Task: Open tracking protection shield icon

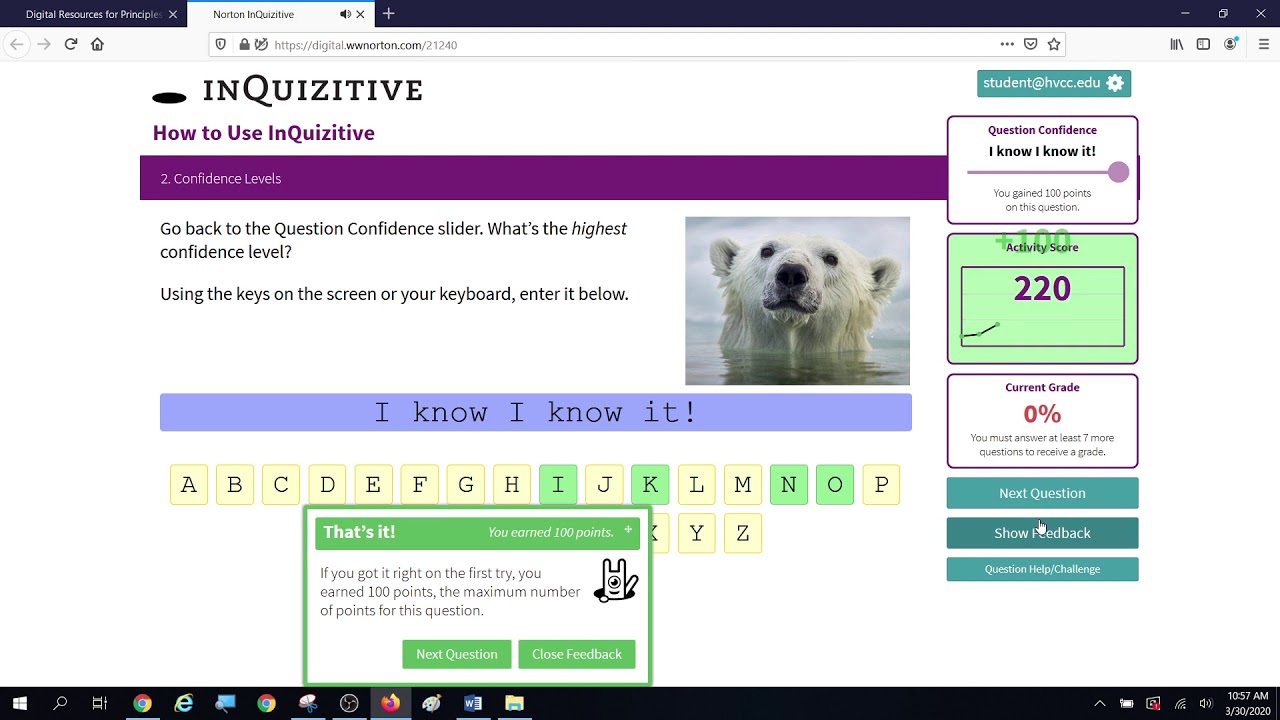Action: 221,44
